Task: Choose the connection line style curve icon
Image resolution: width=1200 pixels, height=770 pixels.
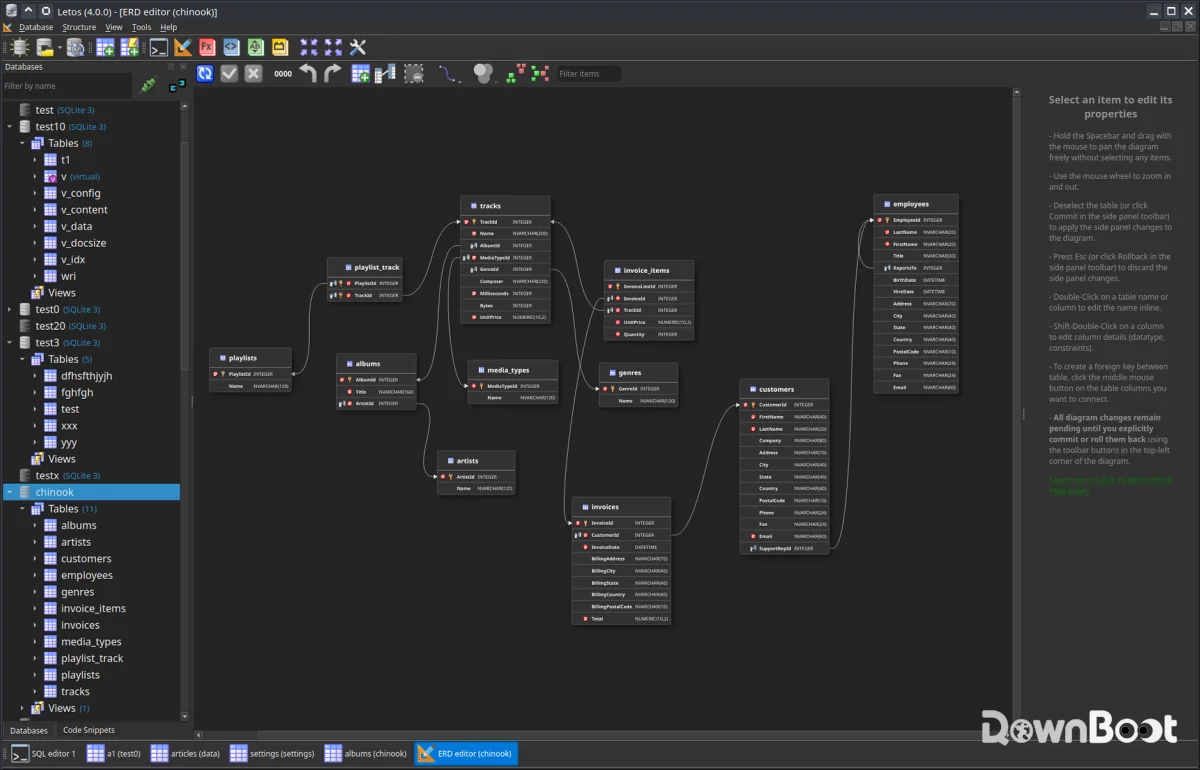Action: [448, 73]
